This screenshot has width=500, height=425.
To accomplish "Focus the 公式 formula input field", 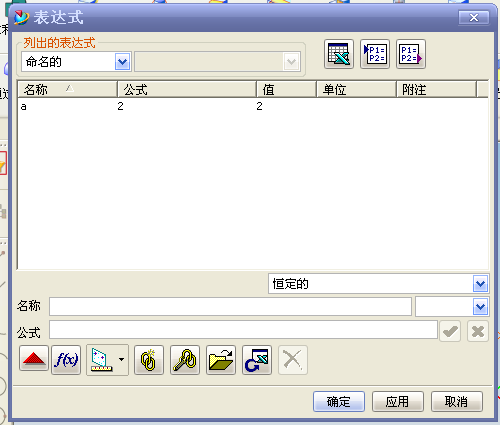I will (x=243, y=330).
